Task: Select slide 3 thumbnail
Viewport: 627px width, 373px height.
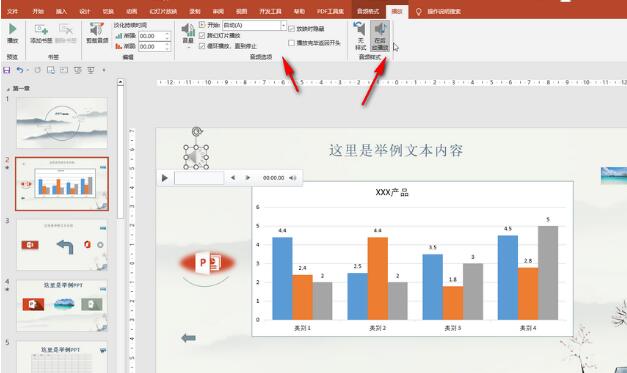Action: tap(62, 245)
